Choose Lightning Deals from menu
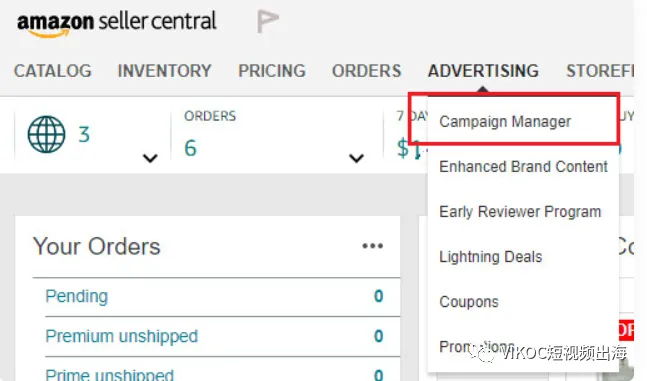Screen dimensions: 647x381 (491, 257)
